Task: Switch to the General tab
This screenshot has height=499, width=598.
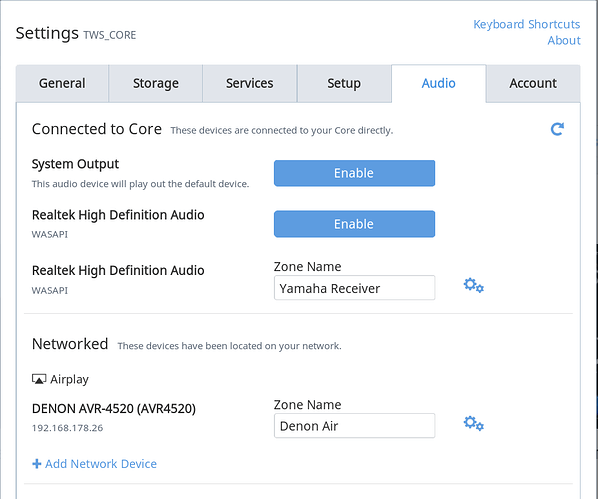Action: (62, 84)
